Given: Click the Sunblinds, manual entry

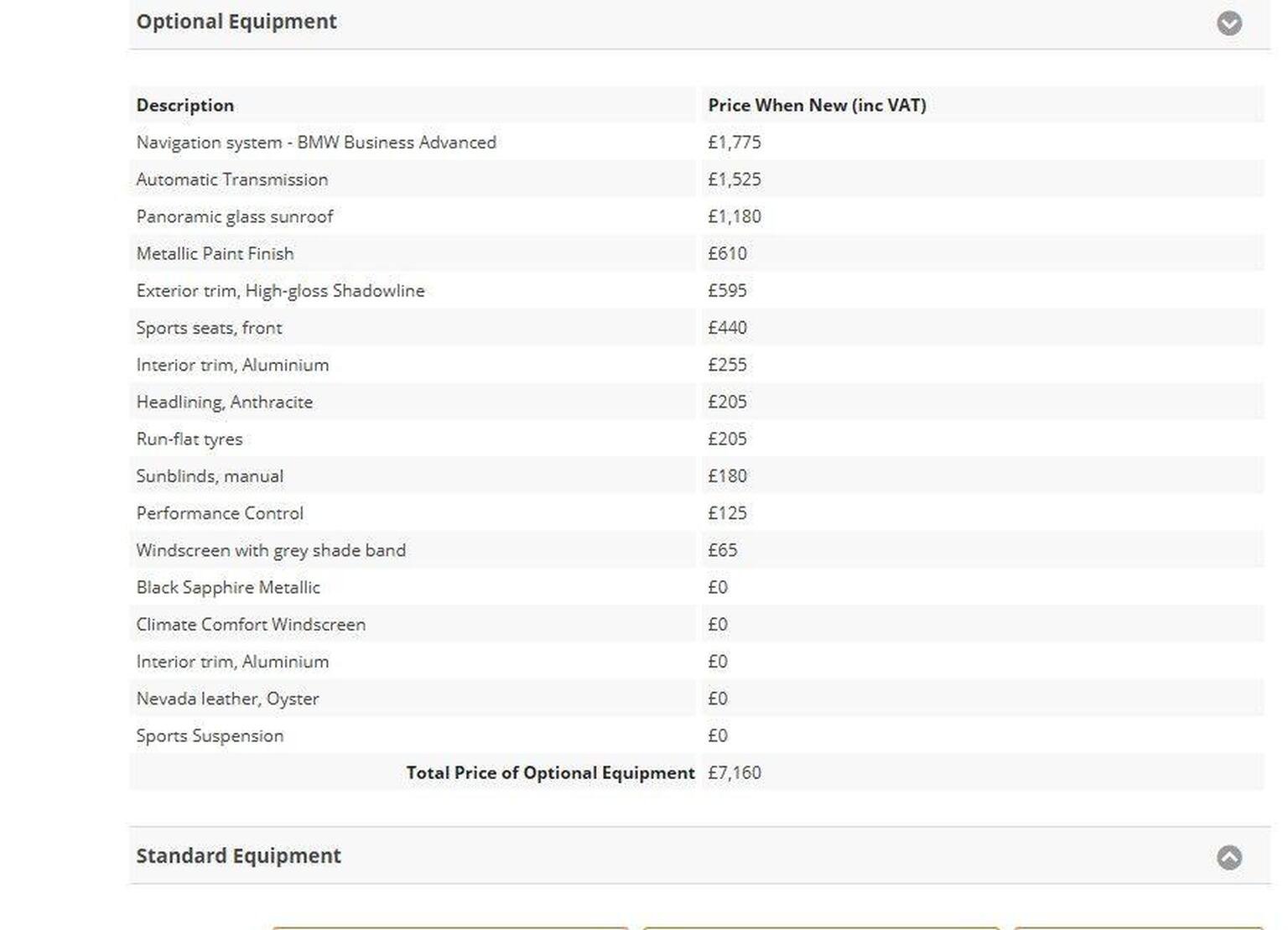Looking at the screenshot, I should point(210,476).
